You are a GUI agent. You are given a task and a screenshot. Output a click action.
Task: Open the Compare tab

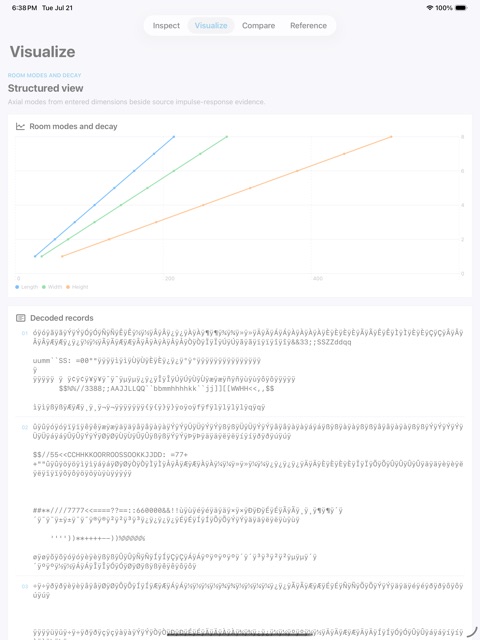(x=258, y=25)
